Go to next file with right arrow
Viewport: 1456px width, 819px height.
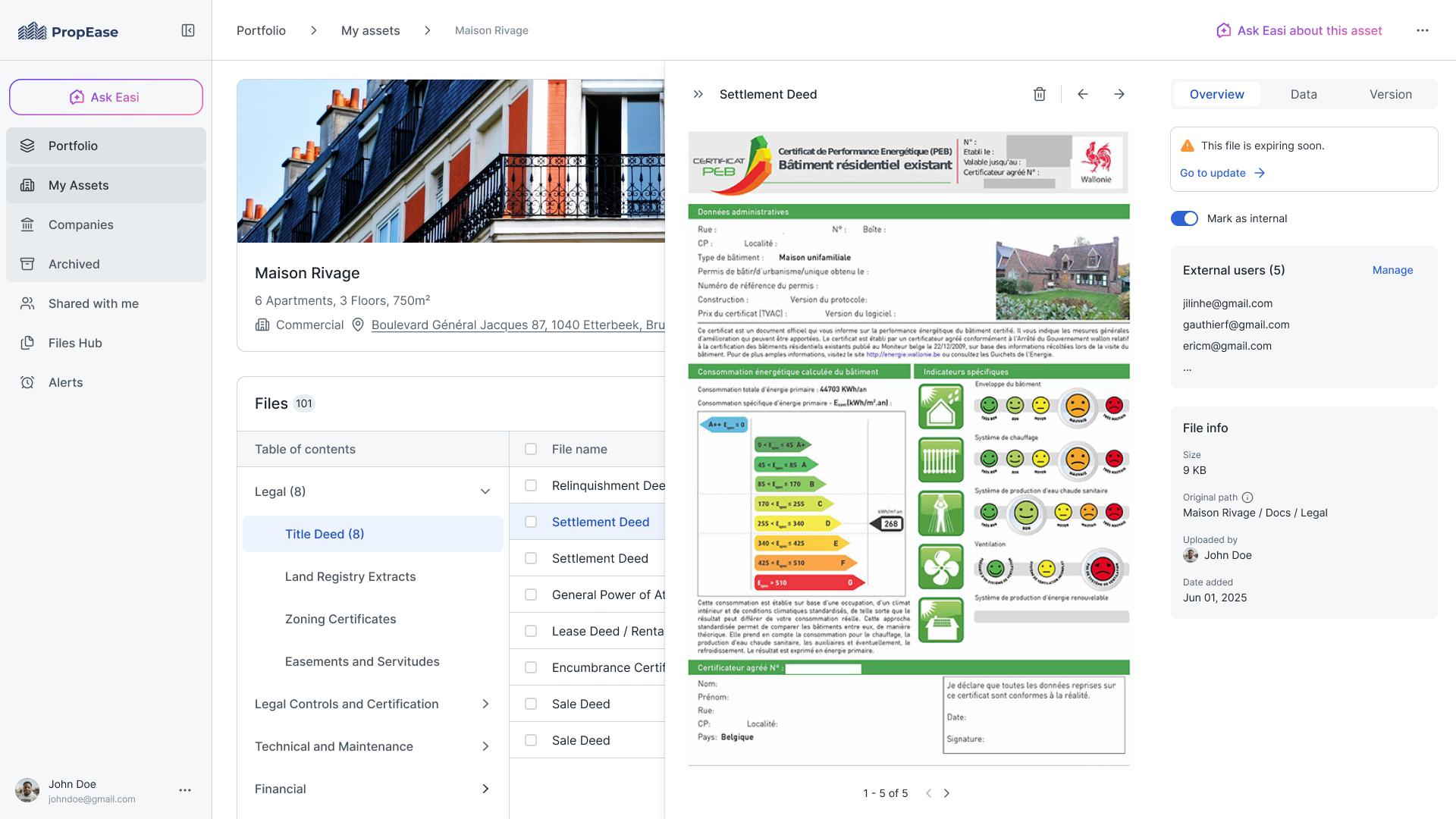[x=1119, y=94]
